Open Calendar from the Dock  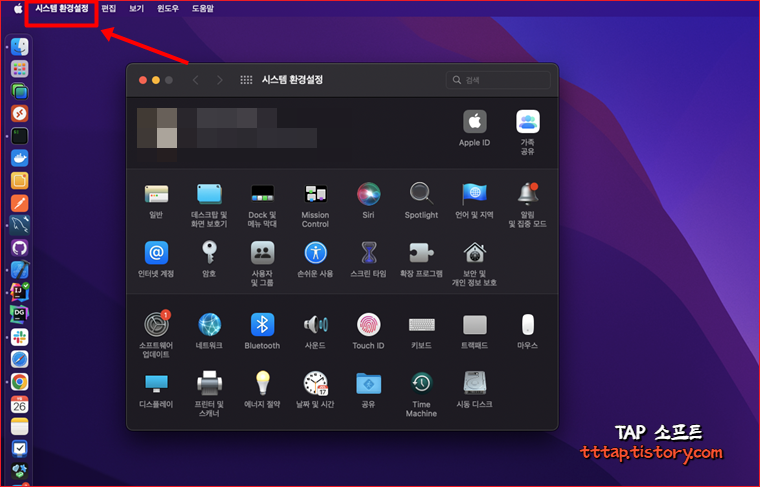point(19,404)
